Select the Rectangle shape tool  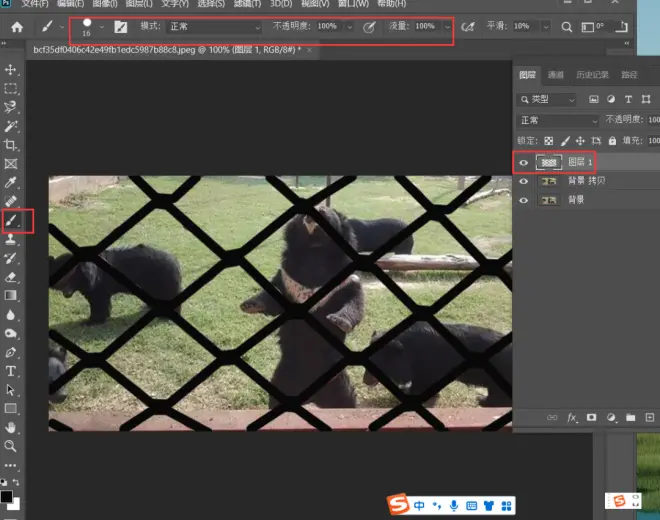point(11,408)
